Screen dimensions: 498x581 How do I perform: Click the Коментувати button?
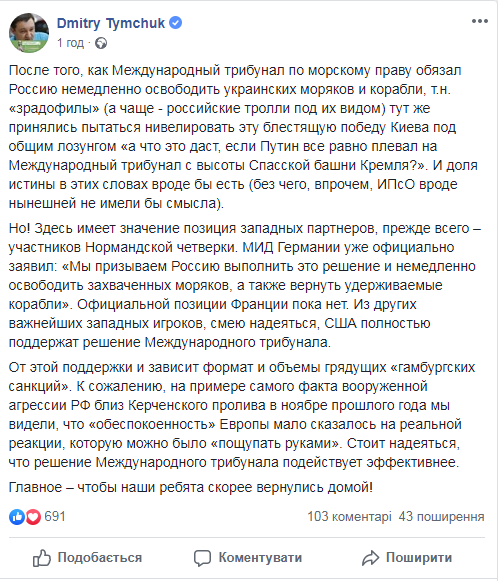point(248,558)
